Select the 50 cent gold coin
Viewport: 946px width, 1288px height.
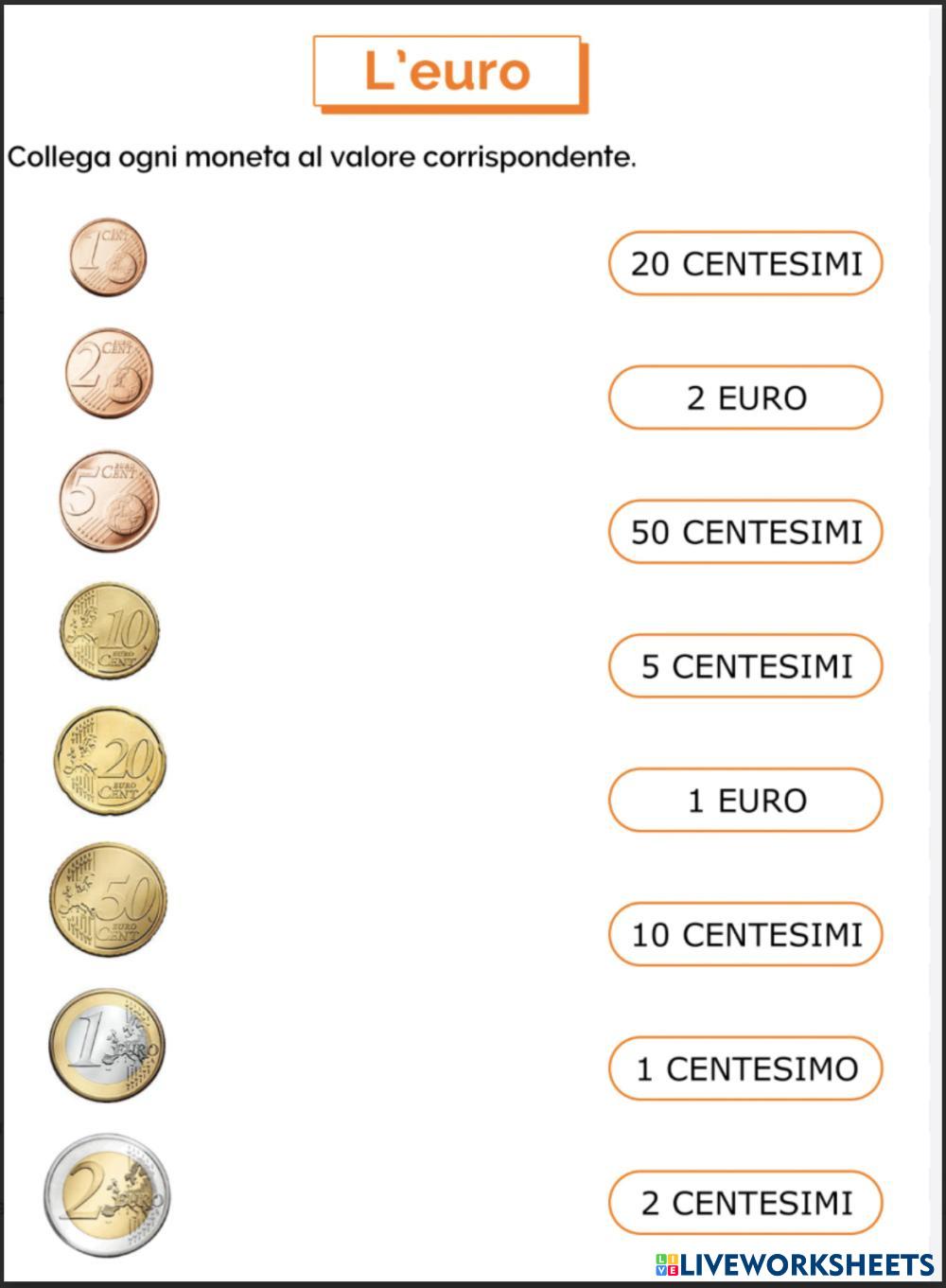click(x=109, y=899)
